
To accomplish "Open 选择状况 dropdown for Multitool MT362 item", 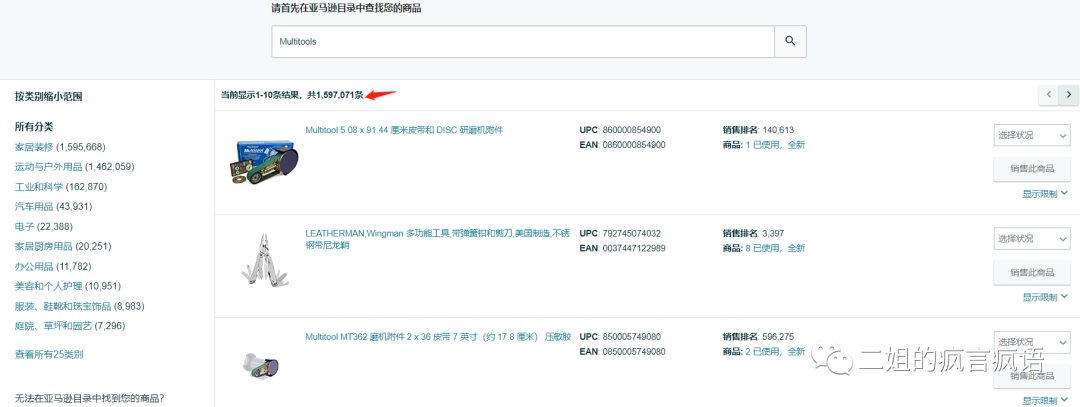I will tap(1032, 342).
